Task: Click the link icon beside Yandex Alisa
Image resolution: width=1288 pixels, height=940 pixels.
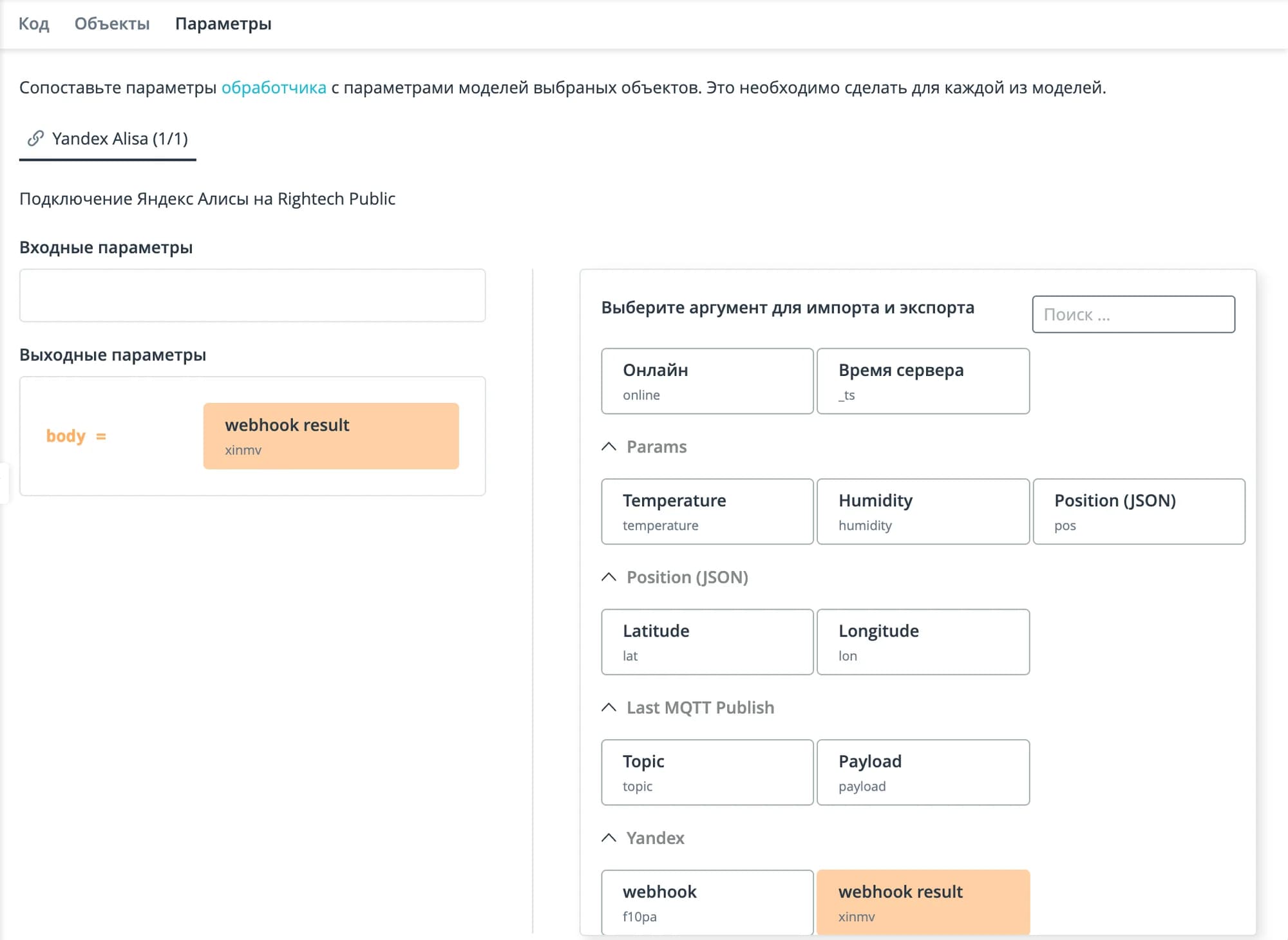Action: (35, 138)
